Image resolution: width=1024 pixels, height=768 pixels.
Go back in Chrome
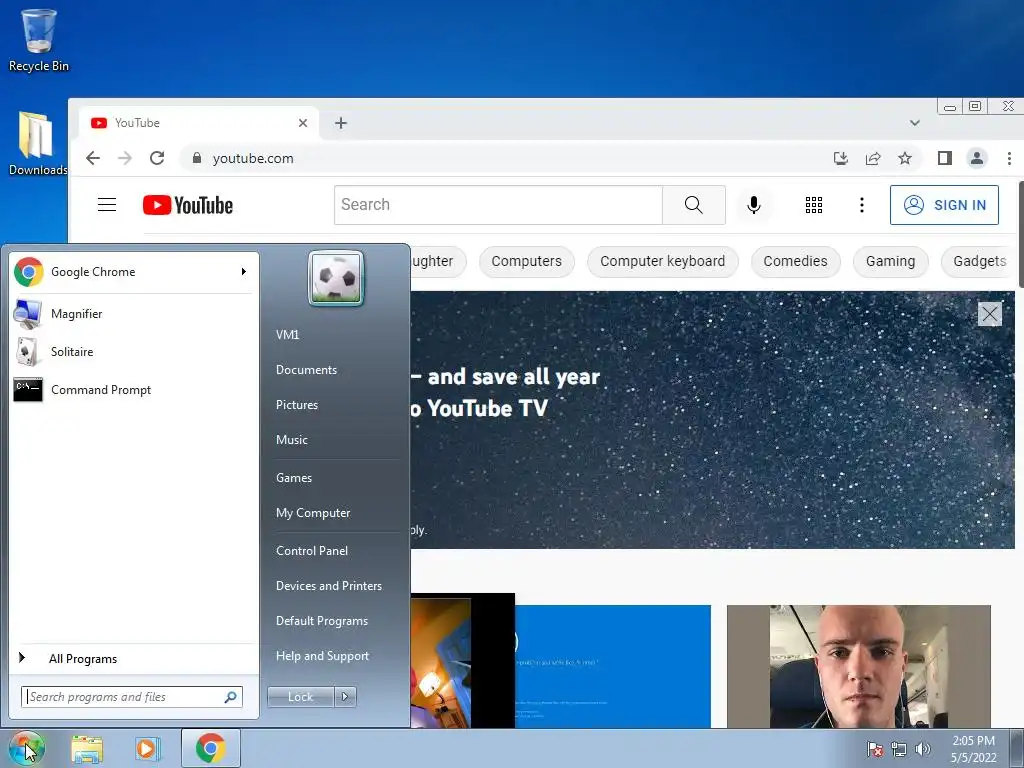tap(93, 158)
